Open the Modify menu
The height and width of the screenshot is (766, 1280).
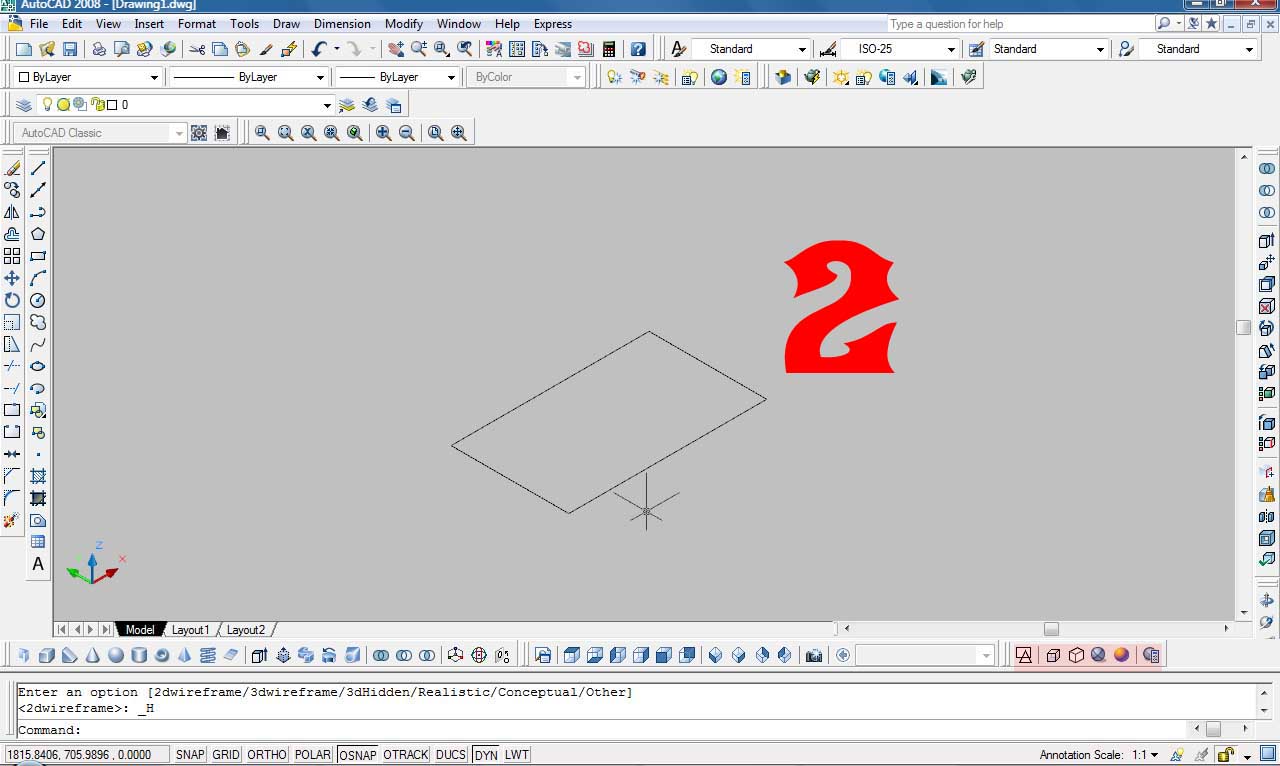(x=404, y=24)
